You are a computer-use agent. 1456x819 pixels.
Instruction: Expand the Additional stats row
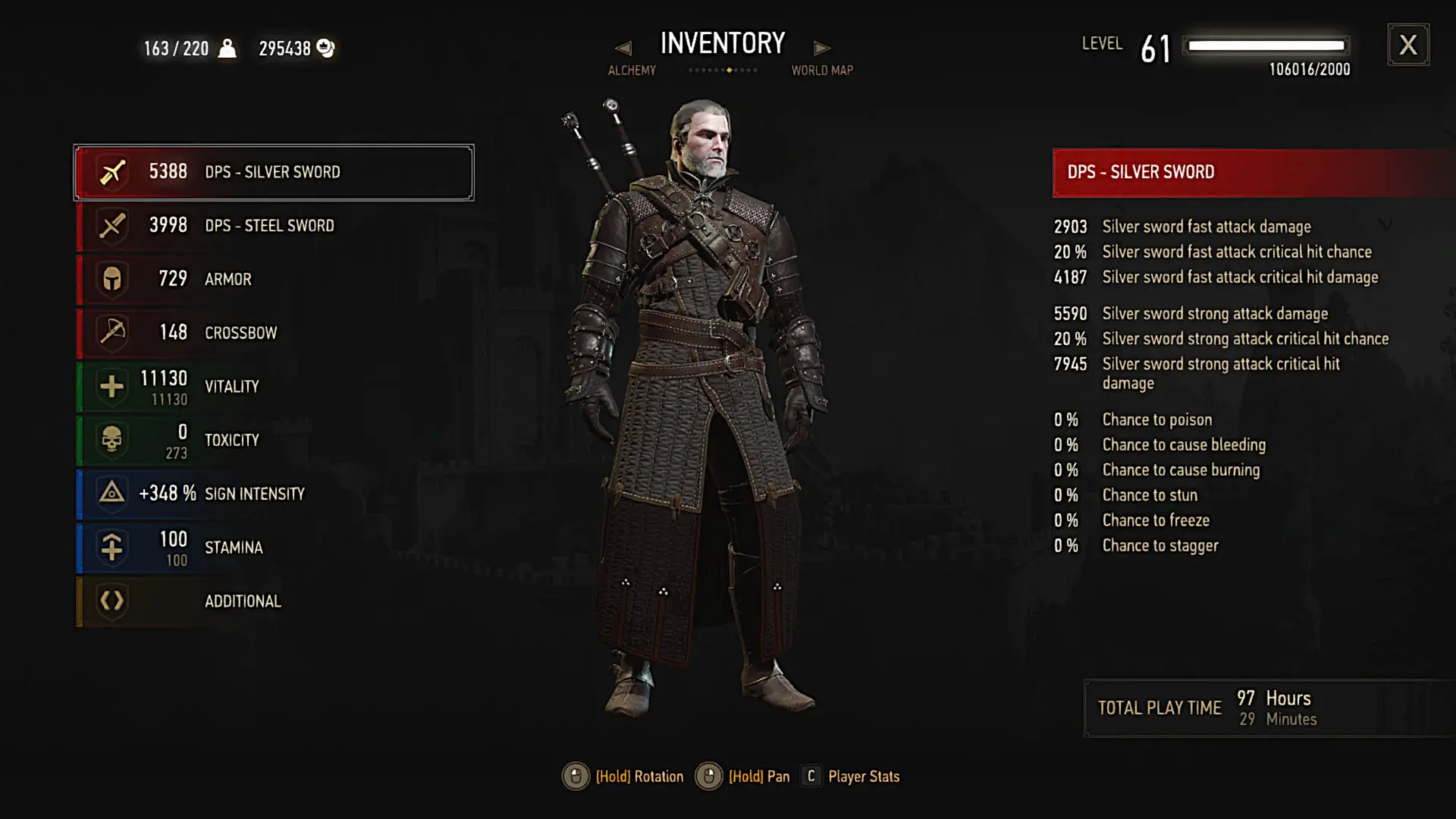pyautogui.click(x=275, y=601)
